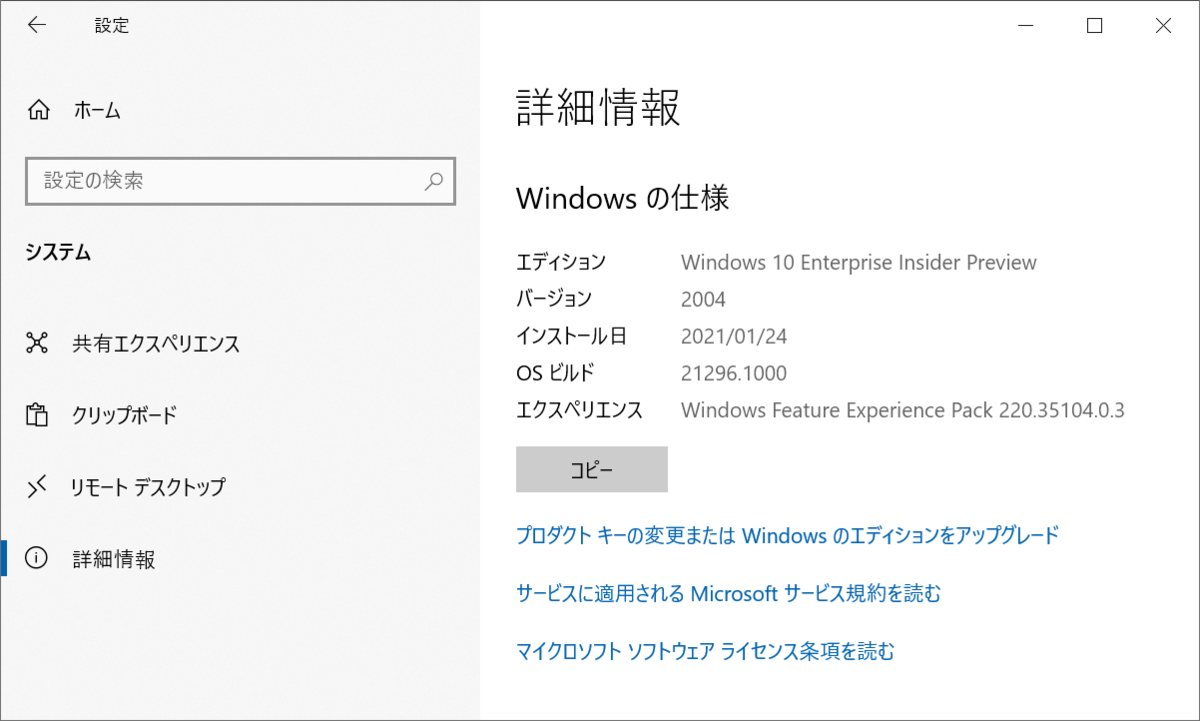This screenshot has height=721, width=1200.
Task: Click the 設定 window title
Action: click(112, 26)
